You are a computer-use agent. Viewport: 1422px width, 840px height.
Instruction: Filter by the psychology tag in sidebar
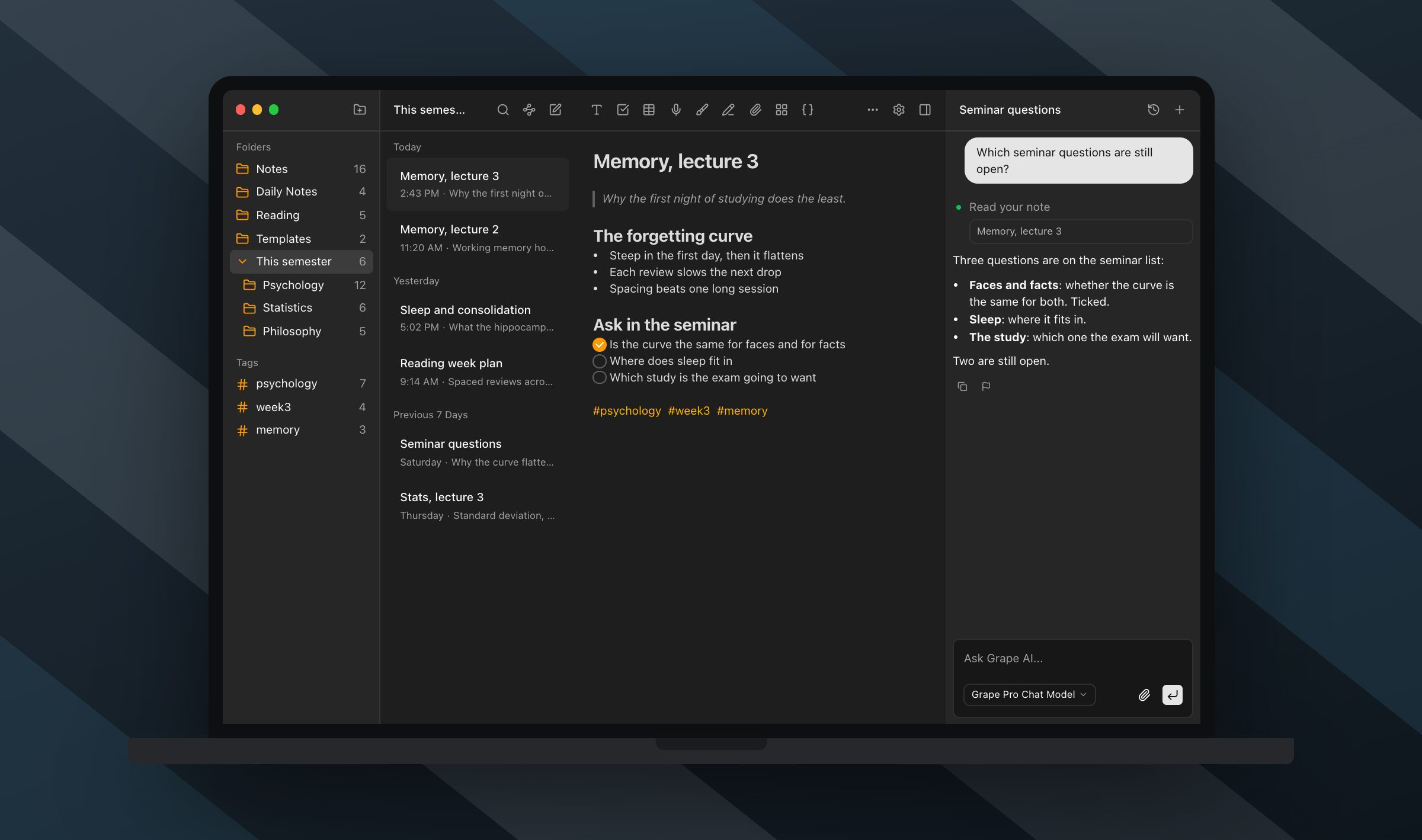coord(301,384)
